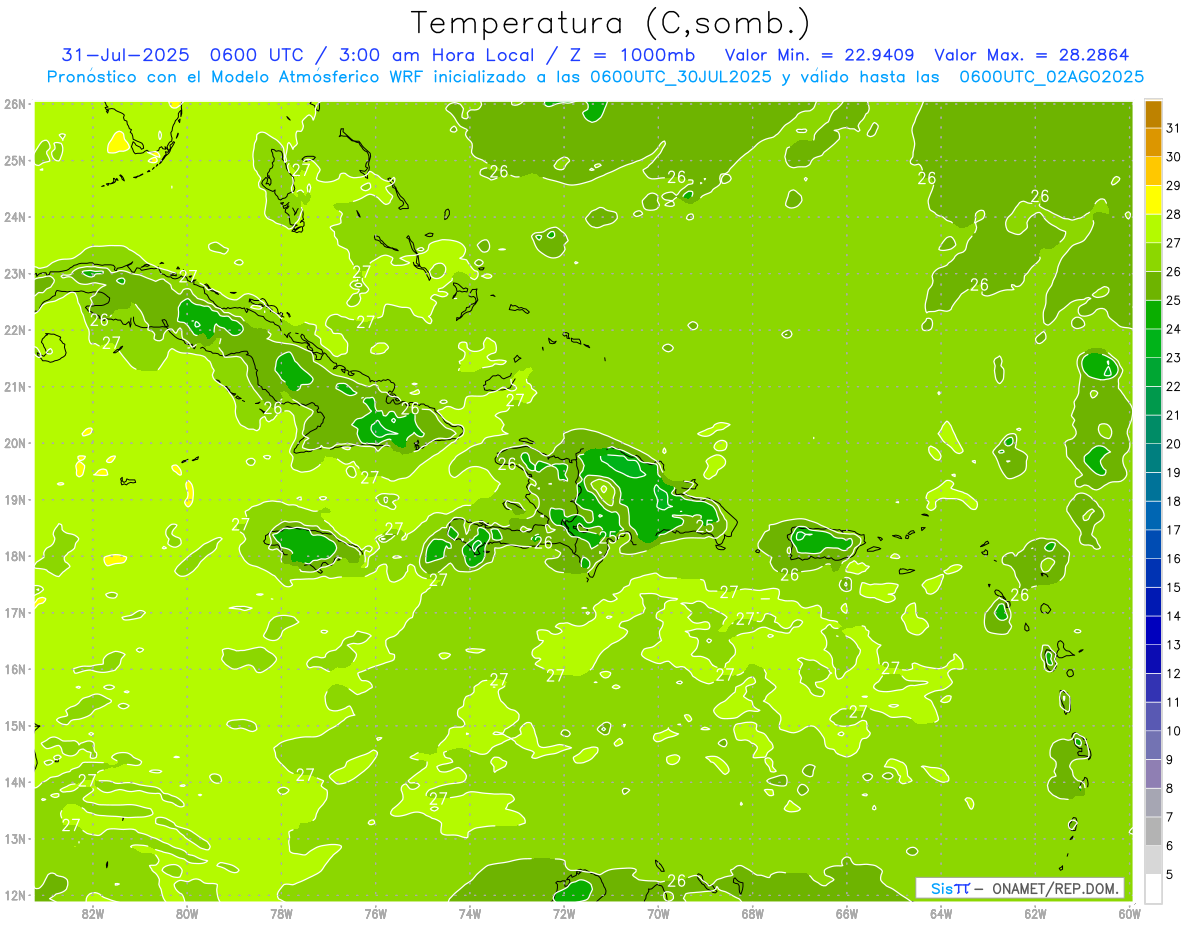1200x927 pixels.
Task: Click the title "Temperatura (C,somb.)"
Action: pos(610,23)
